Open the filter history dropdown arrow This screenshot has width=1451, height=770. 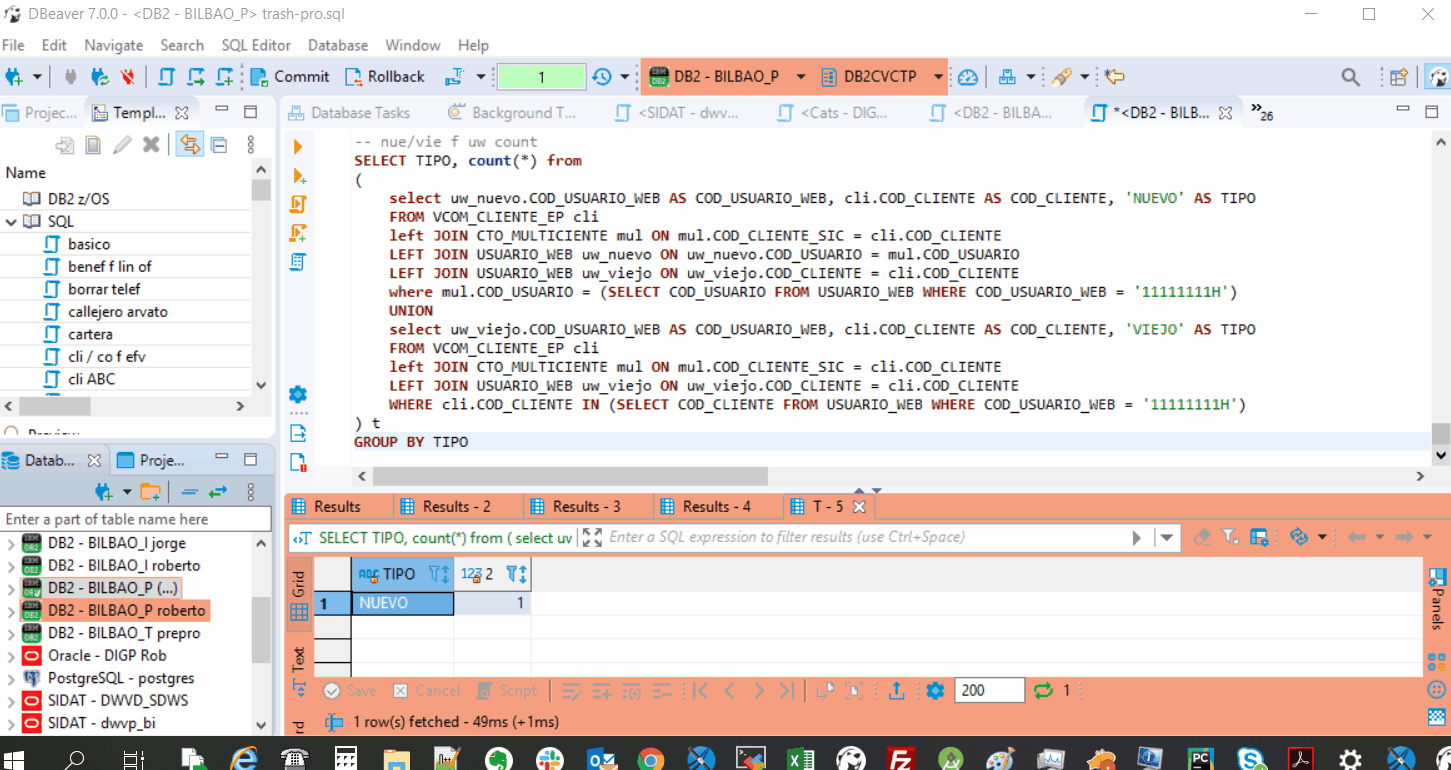coord(1166,537)
